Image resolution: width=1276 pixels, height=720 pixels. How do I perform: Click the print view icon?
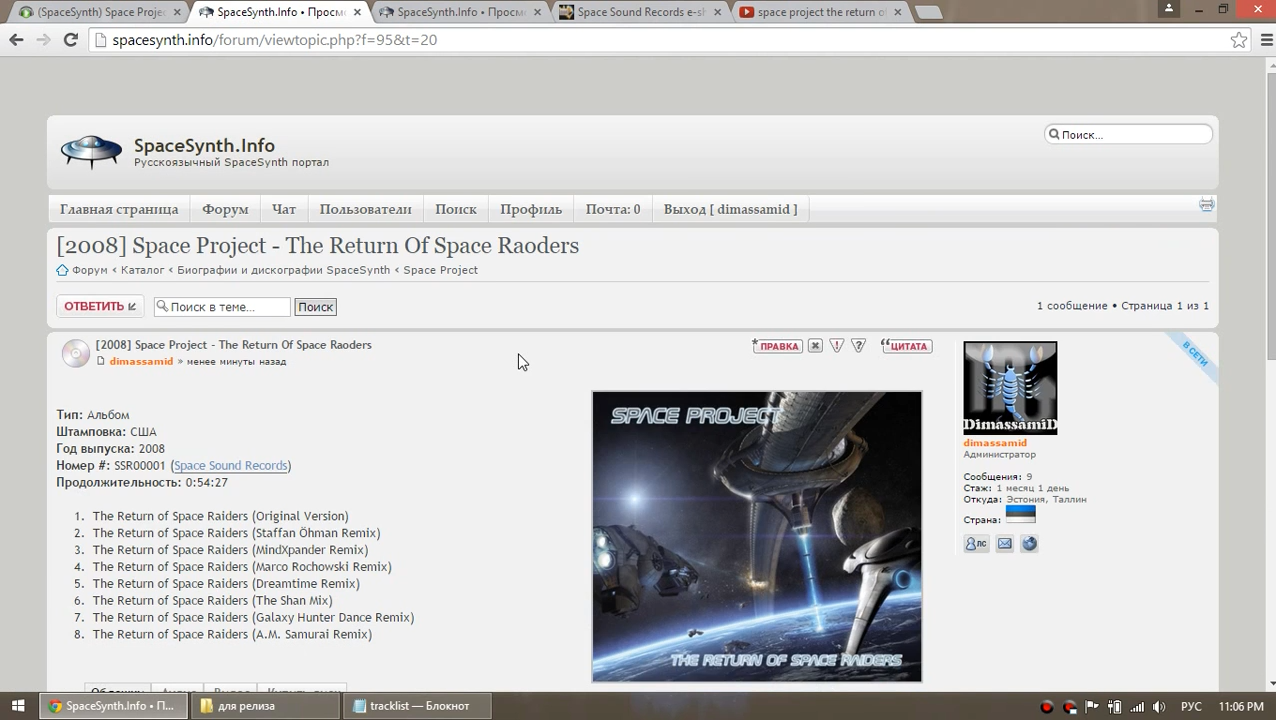pyautogui.click(x=1207, y=205)
